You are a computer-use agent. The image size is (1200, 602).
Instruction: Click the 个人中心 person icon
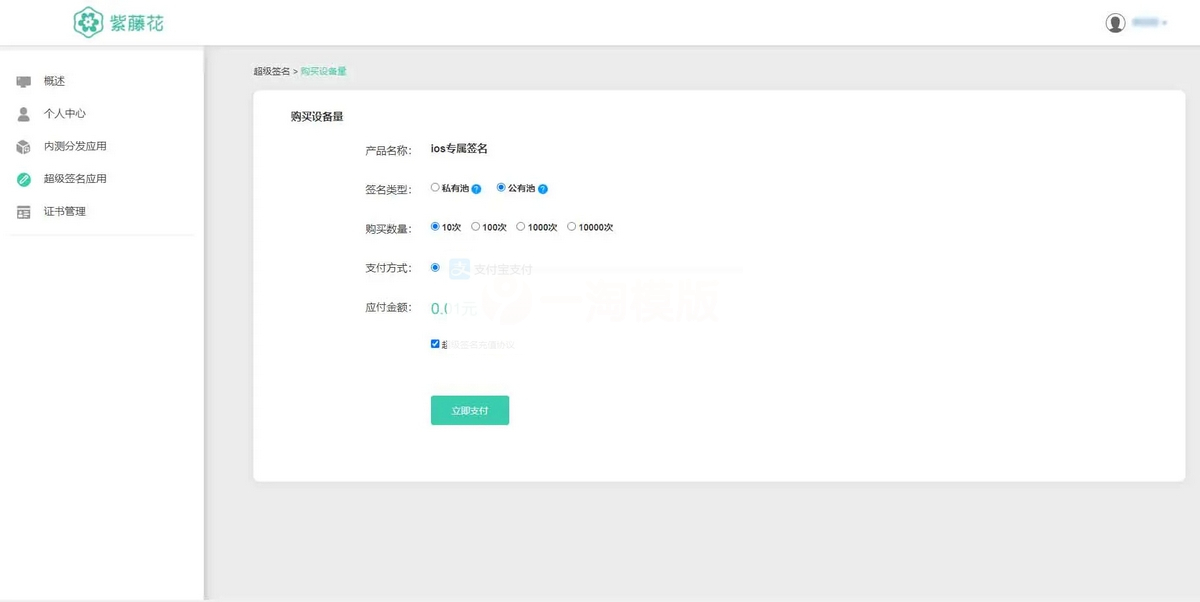coord(22,113)
